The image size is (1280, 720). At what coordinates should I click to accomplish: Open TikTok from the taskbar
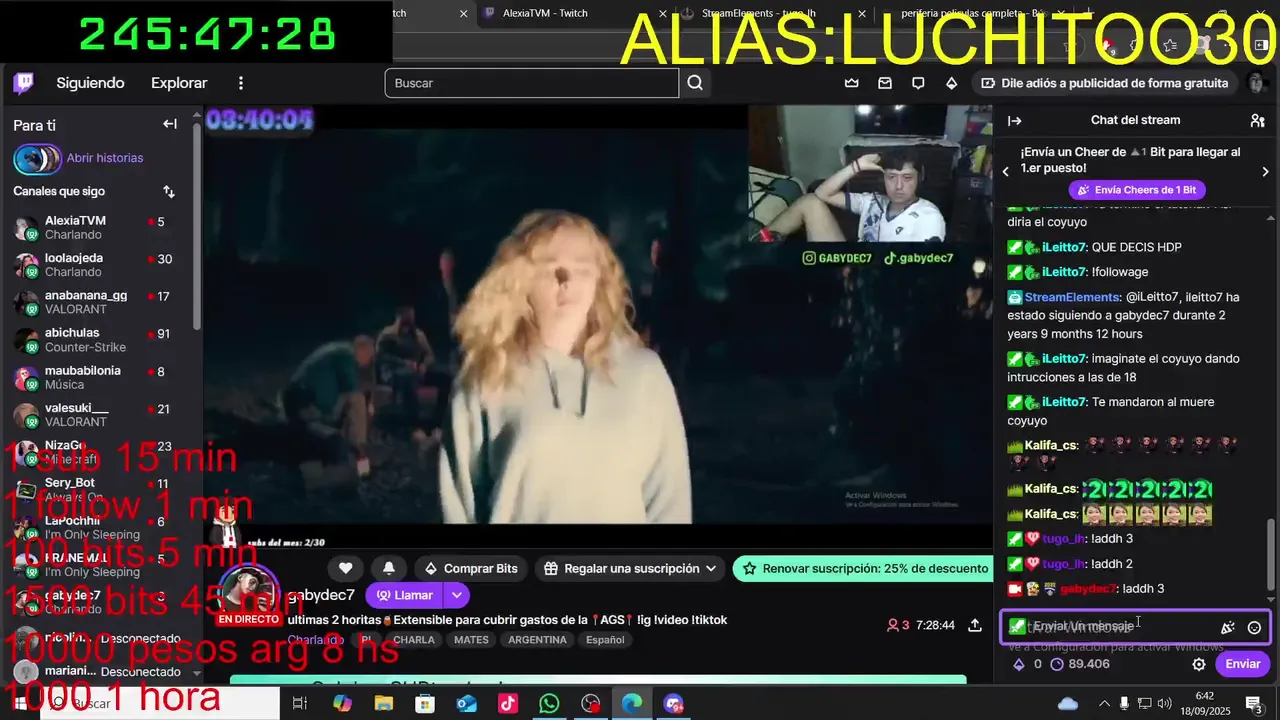pyautogui.click(x=507, y=704)
